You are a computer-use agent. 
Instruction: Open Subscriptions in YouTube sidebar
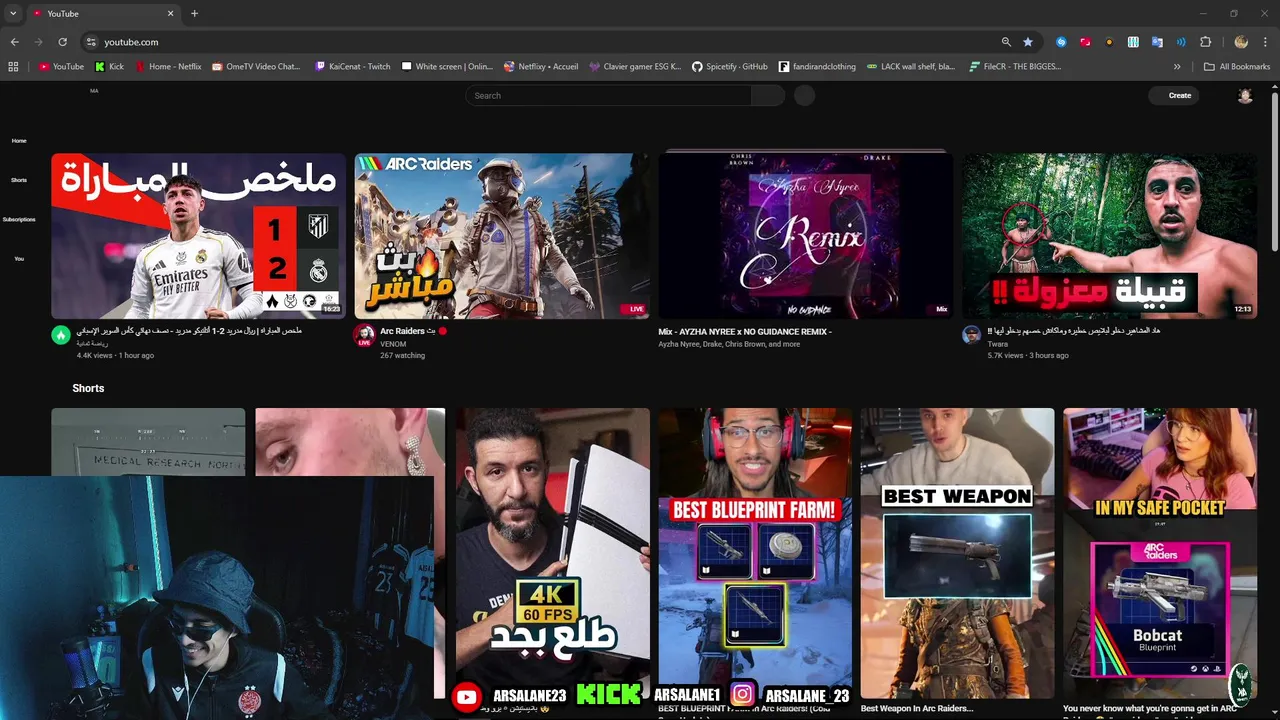[x=19, y=219]
